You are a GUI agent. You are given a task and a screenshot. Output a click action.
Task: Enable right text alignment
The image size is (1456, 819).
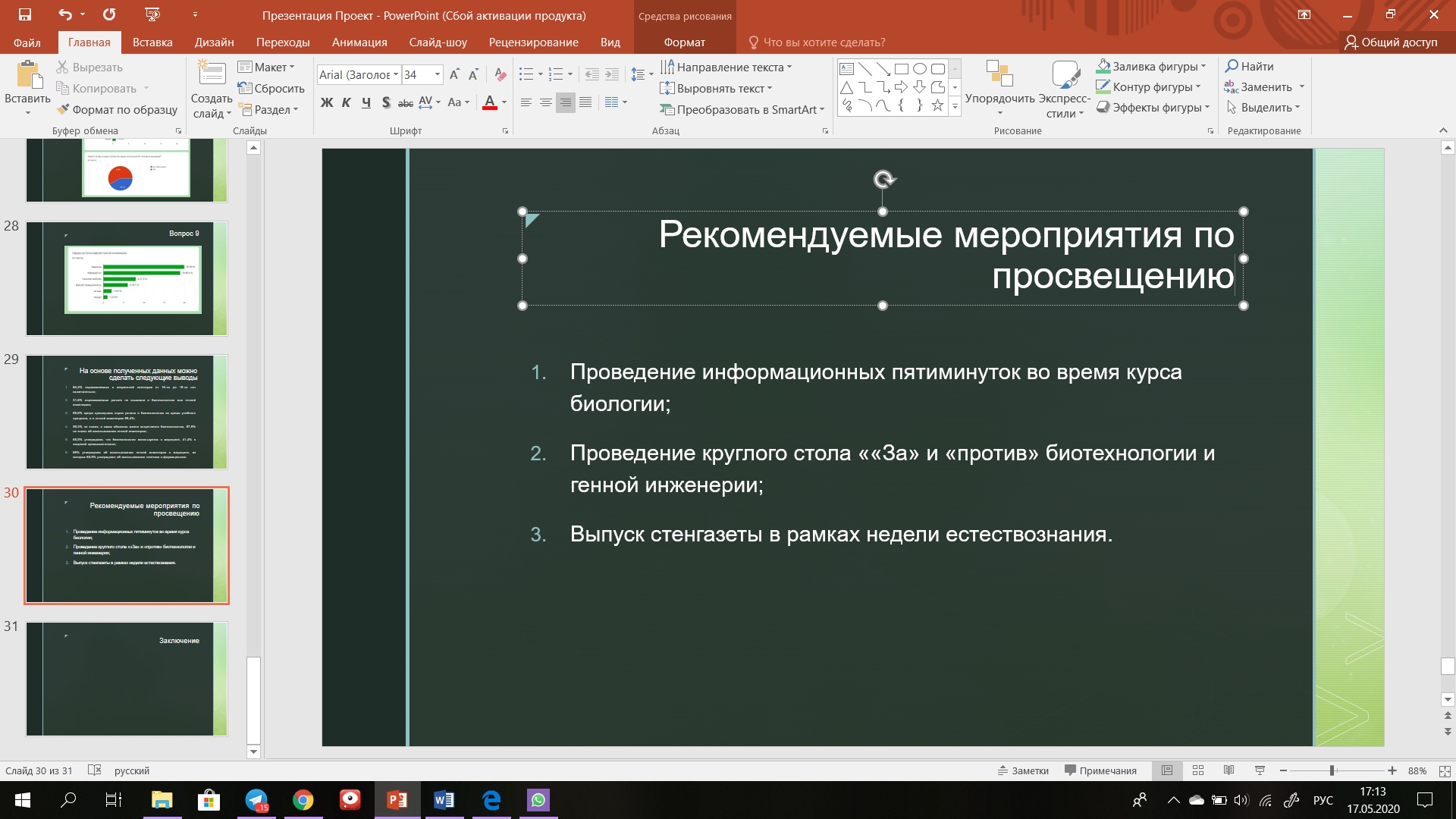(x=565, y=102)
